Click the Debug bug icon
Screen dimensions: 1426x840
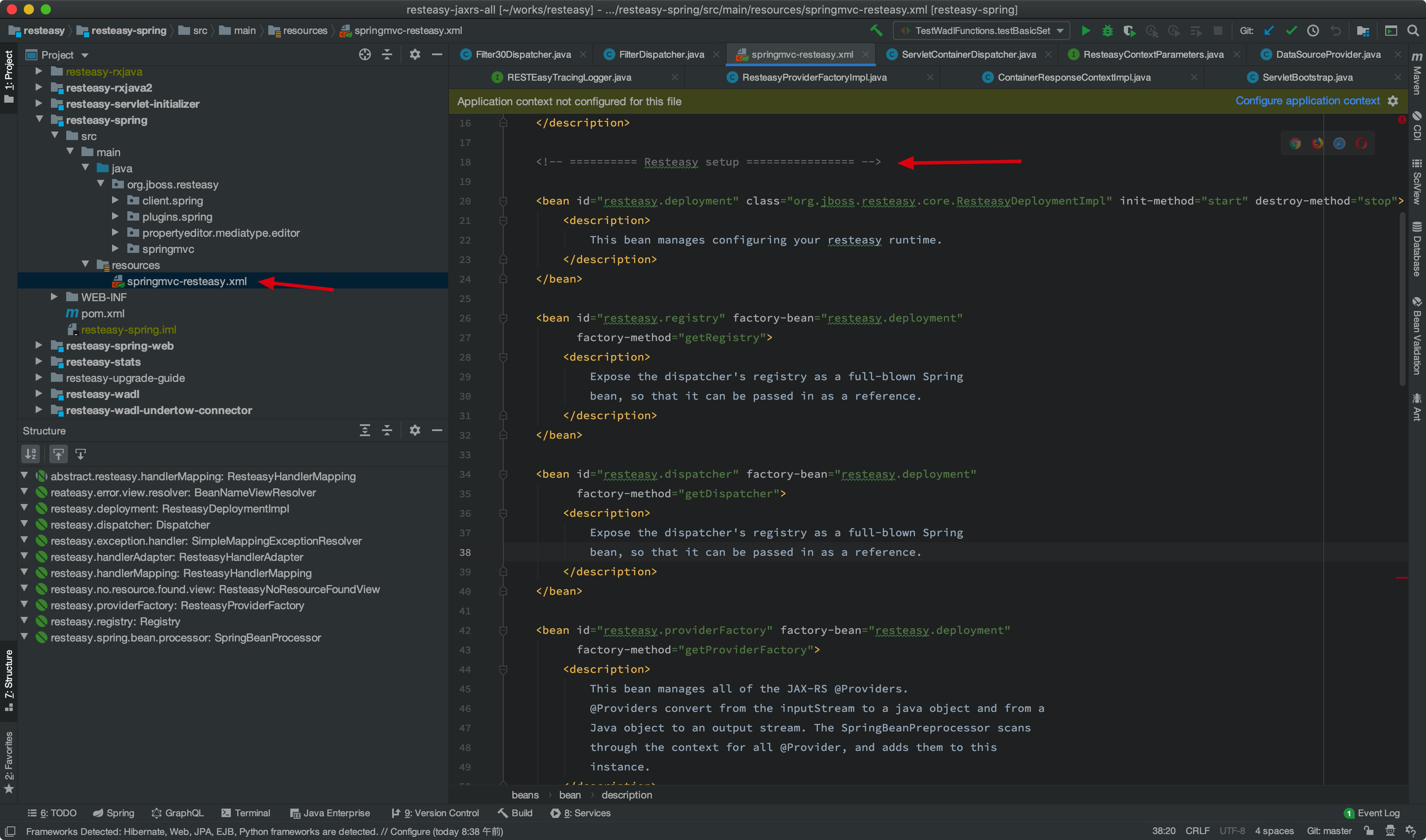pos(1107,31)
